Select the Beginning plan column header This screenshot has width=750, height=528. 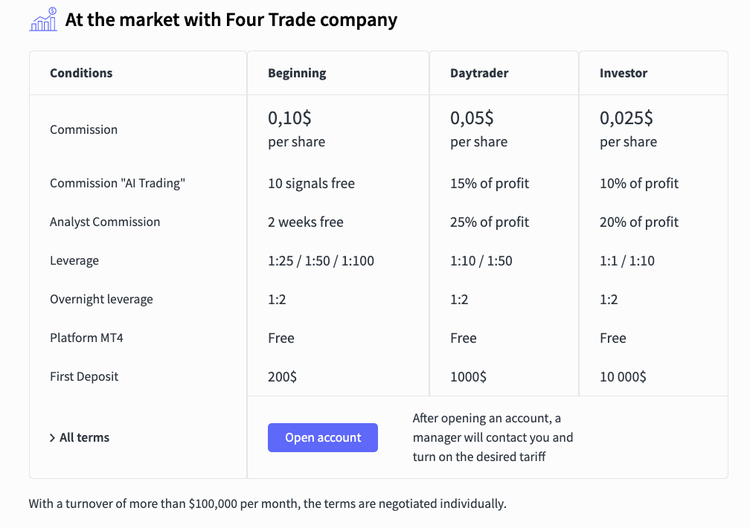297,73
